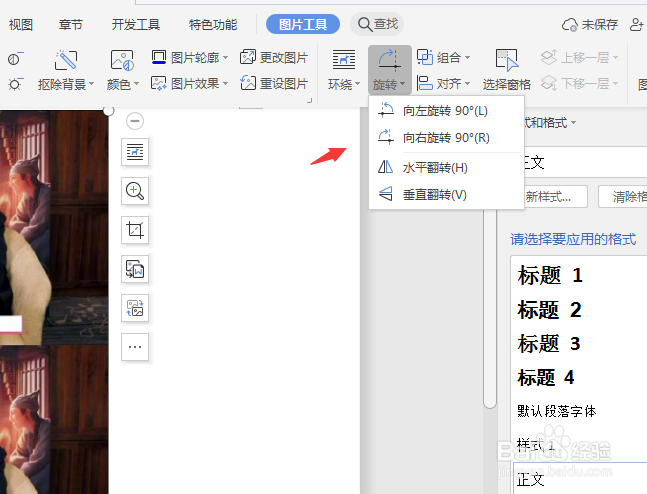Image resolution: width=647 pixels, height=494 pixels.
Task: Switch to the 特色功能 tab
Action: click(213, 25)
